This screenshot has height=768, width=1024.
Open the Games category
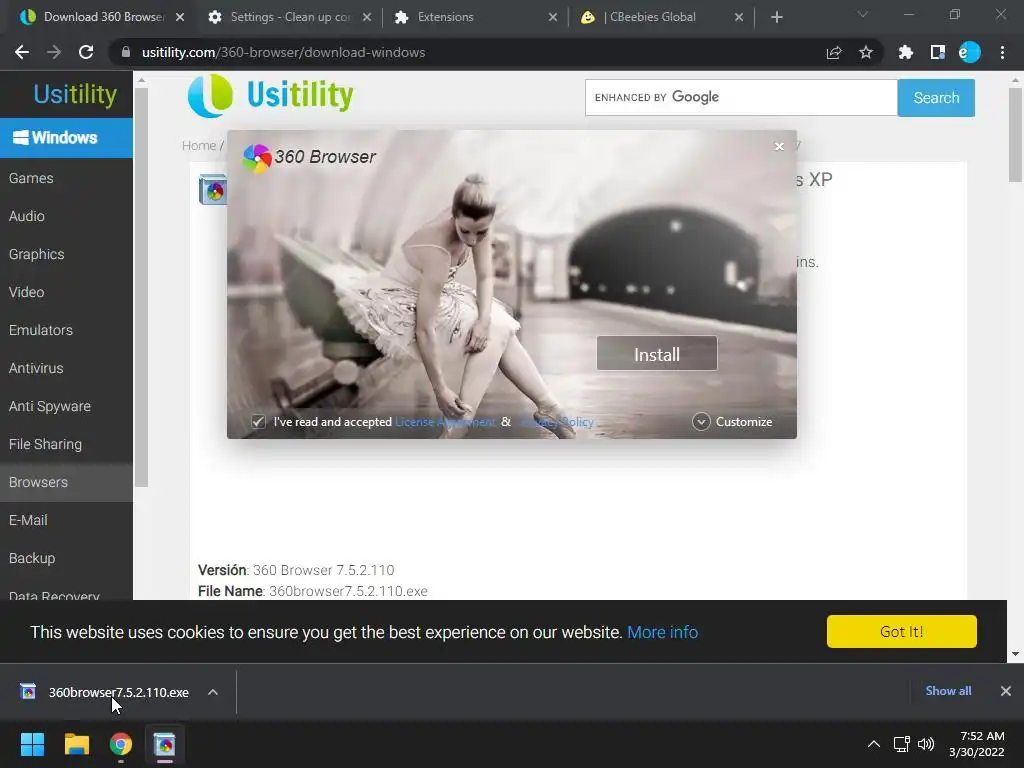[66, 178]
